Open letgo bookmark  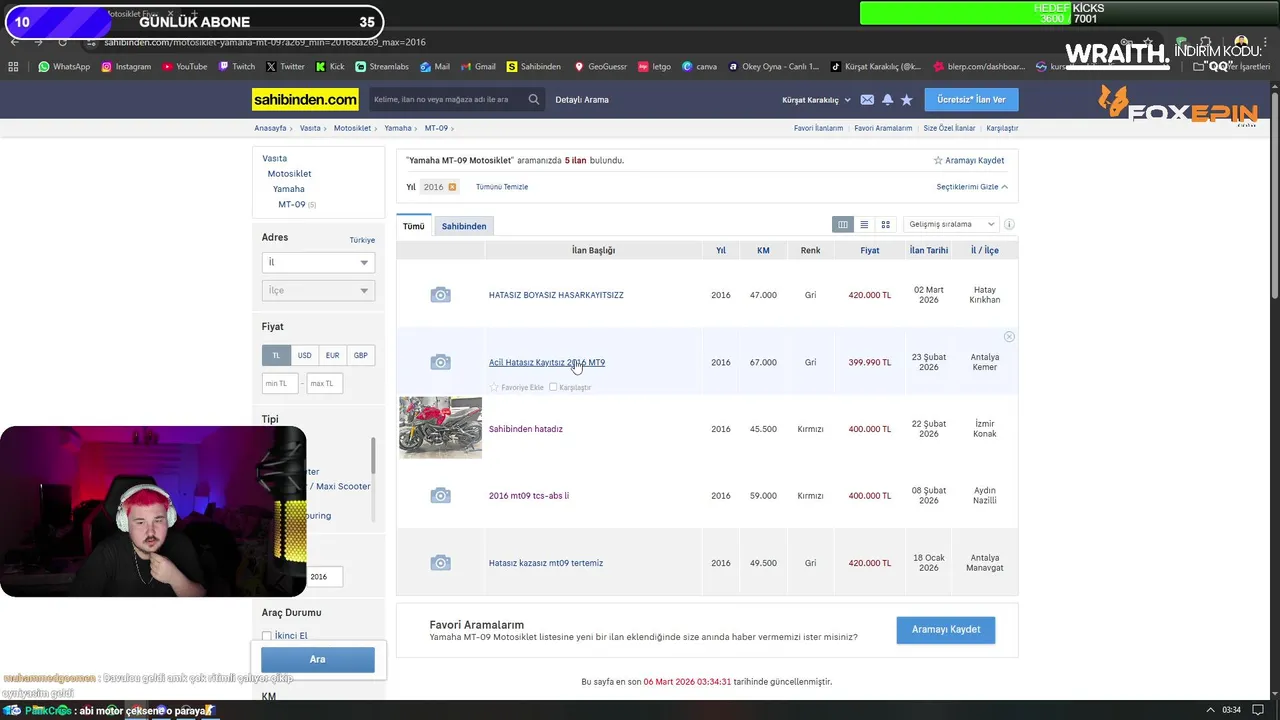click(x=654, y=67)
